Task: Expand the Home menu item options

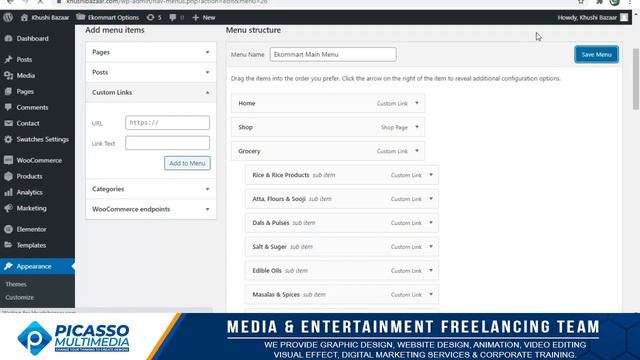Action: [x=417, y=103]
